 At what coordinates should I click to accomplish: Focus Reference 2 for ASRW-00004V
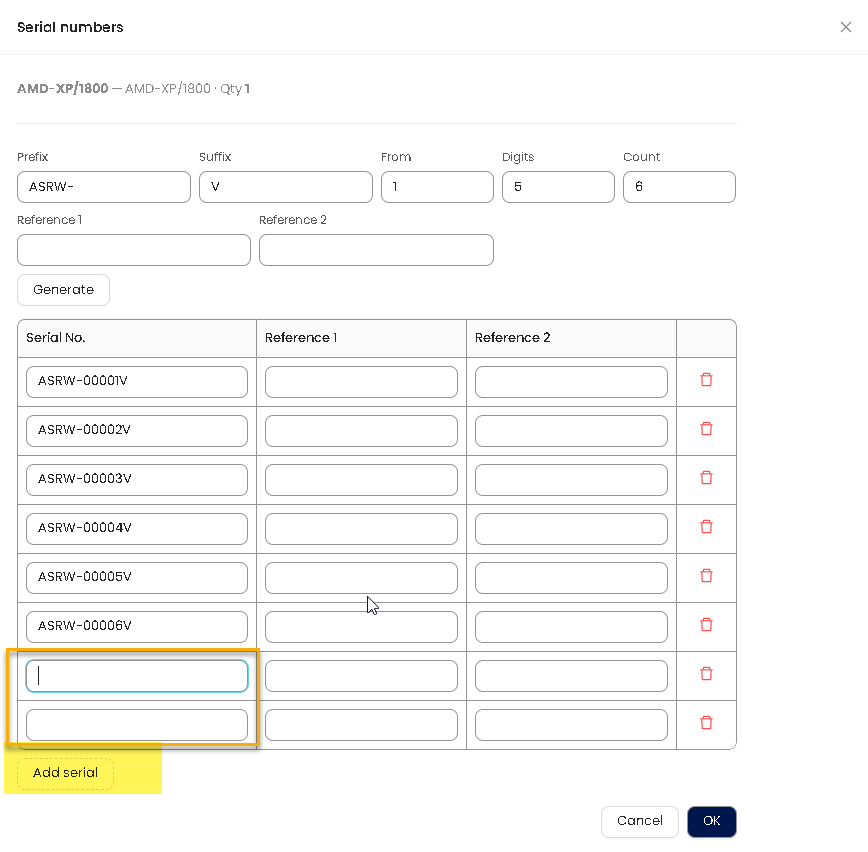571,529
